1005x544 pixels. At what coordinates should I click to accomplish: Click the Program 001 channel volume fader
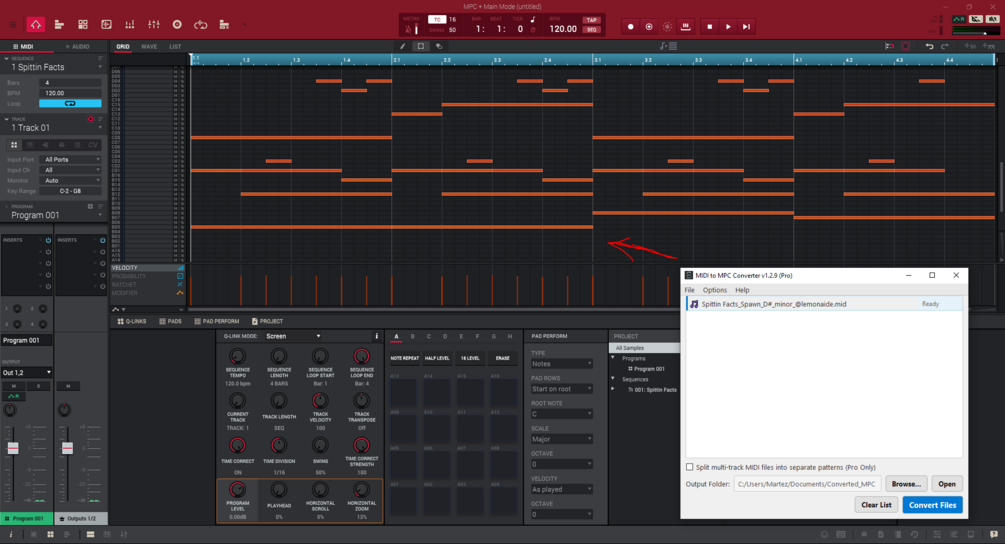click(x=13, y=448)
